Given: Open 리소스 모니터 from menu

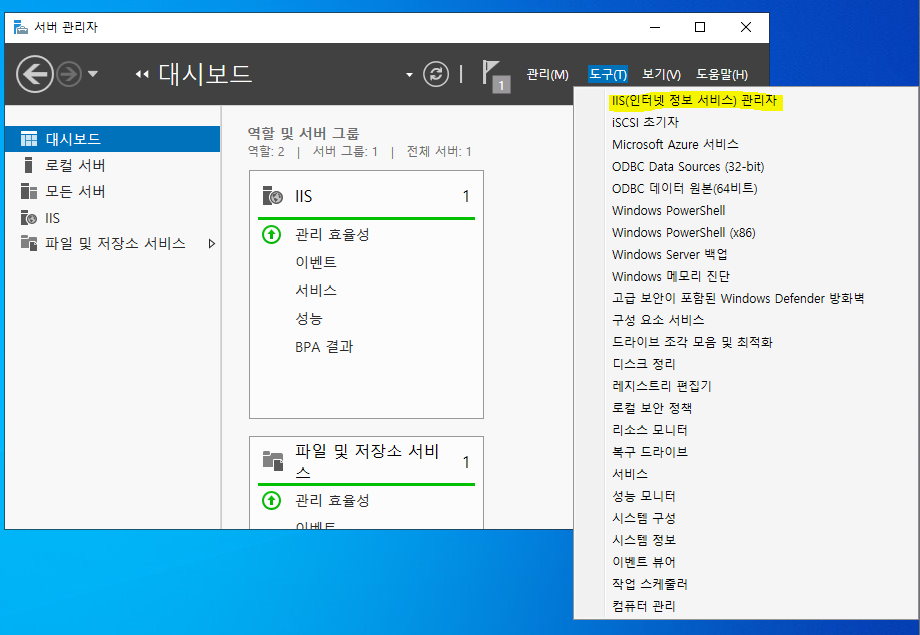Looking at the screenshot, I should (650, 430).
